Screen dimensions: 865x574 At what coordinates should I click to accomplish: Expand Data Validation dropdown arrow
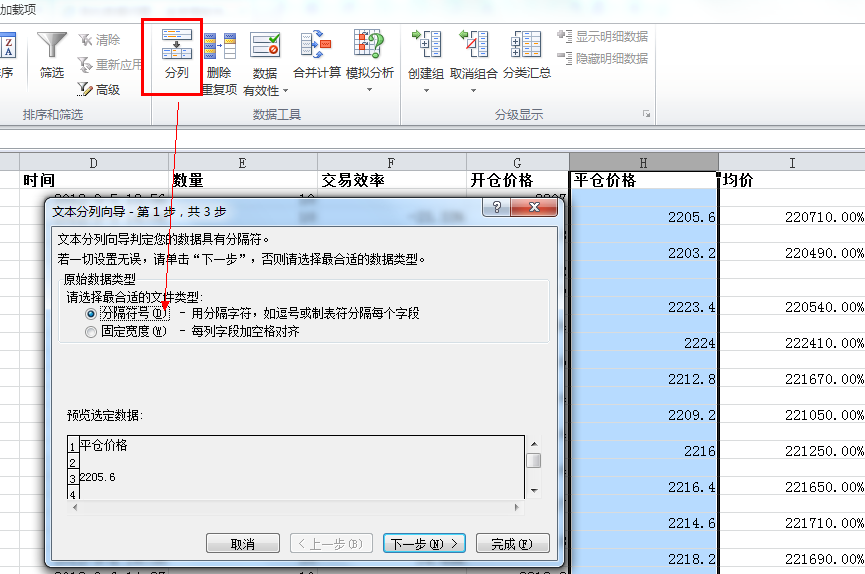(x=285, y=91)
